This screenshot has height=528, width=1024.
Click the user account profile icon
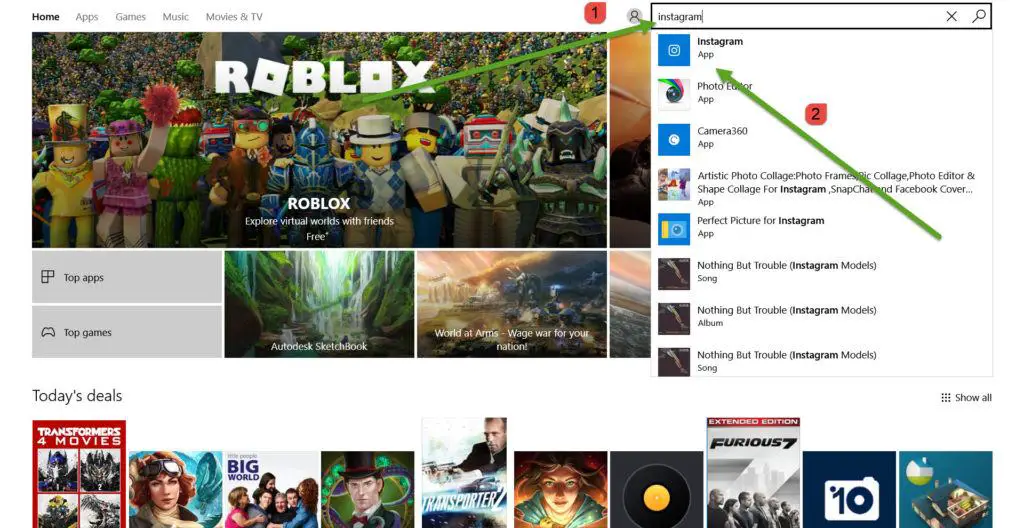pyautogui.click(x=633, y=16)
